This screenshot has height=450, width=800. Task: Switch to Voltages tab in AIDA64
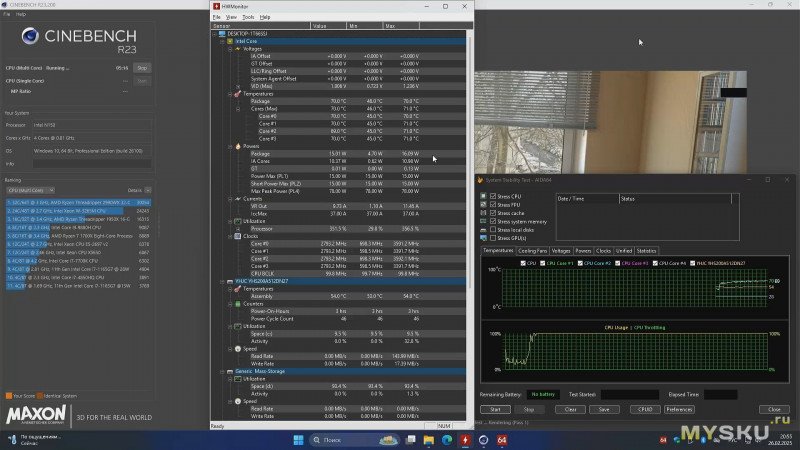(561, 251)
